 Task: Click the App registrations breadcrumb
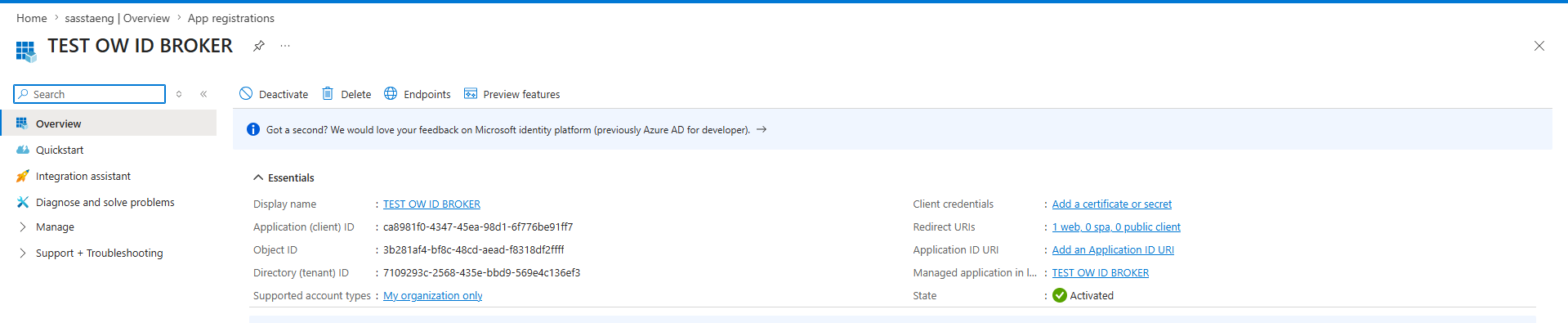[231, 18]
